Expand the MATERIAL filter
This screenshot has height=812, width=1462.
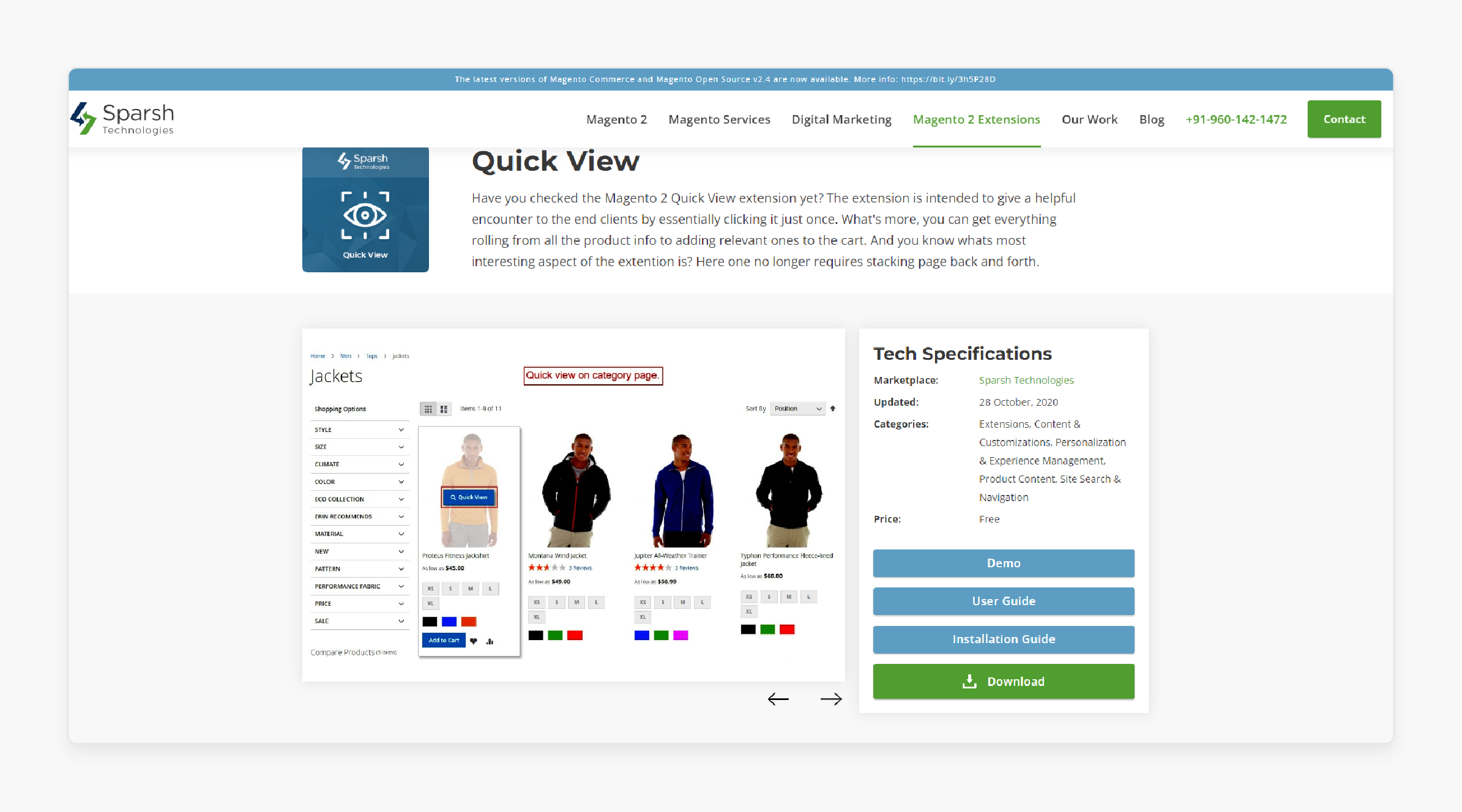tap(359, 534)
